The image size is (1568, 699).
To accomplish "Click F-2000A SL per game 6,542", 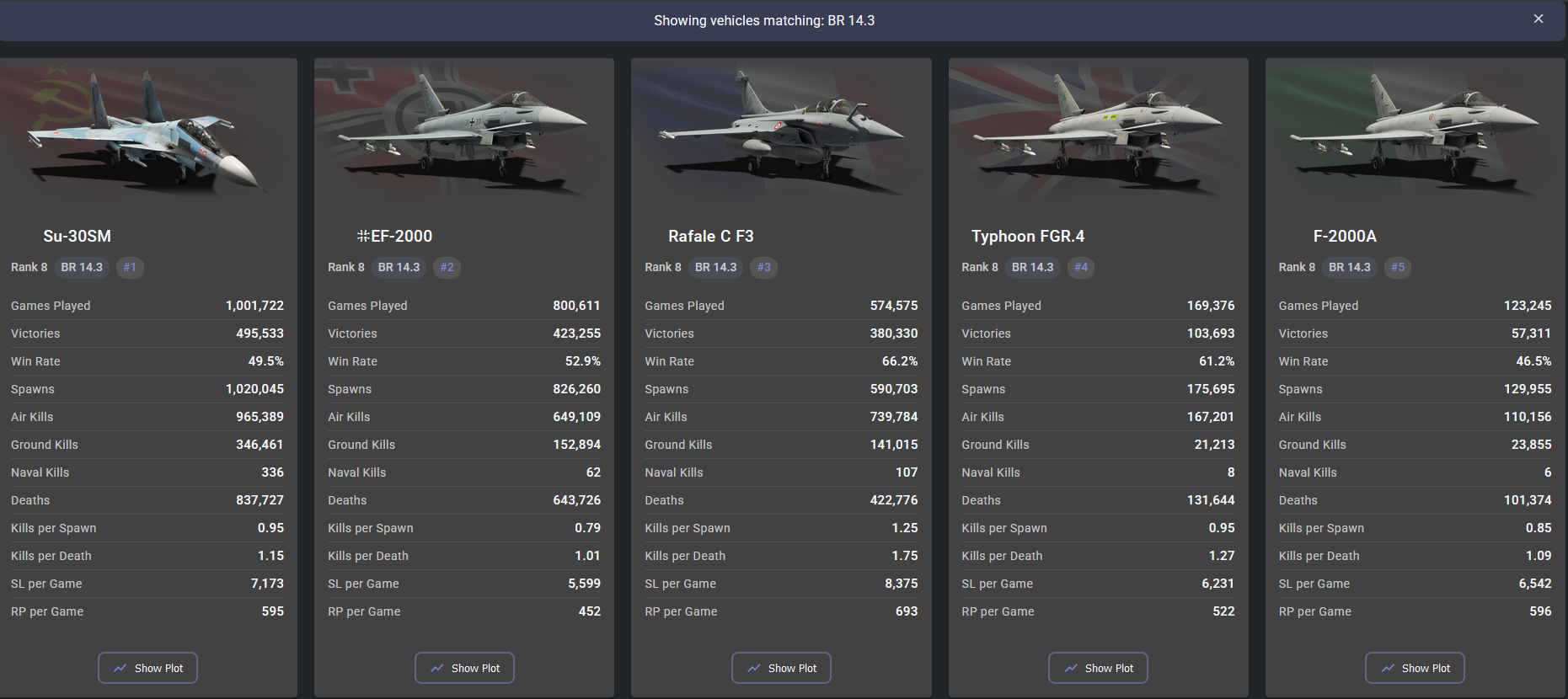I will (1535, 584).
